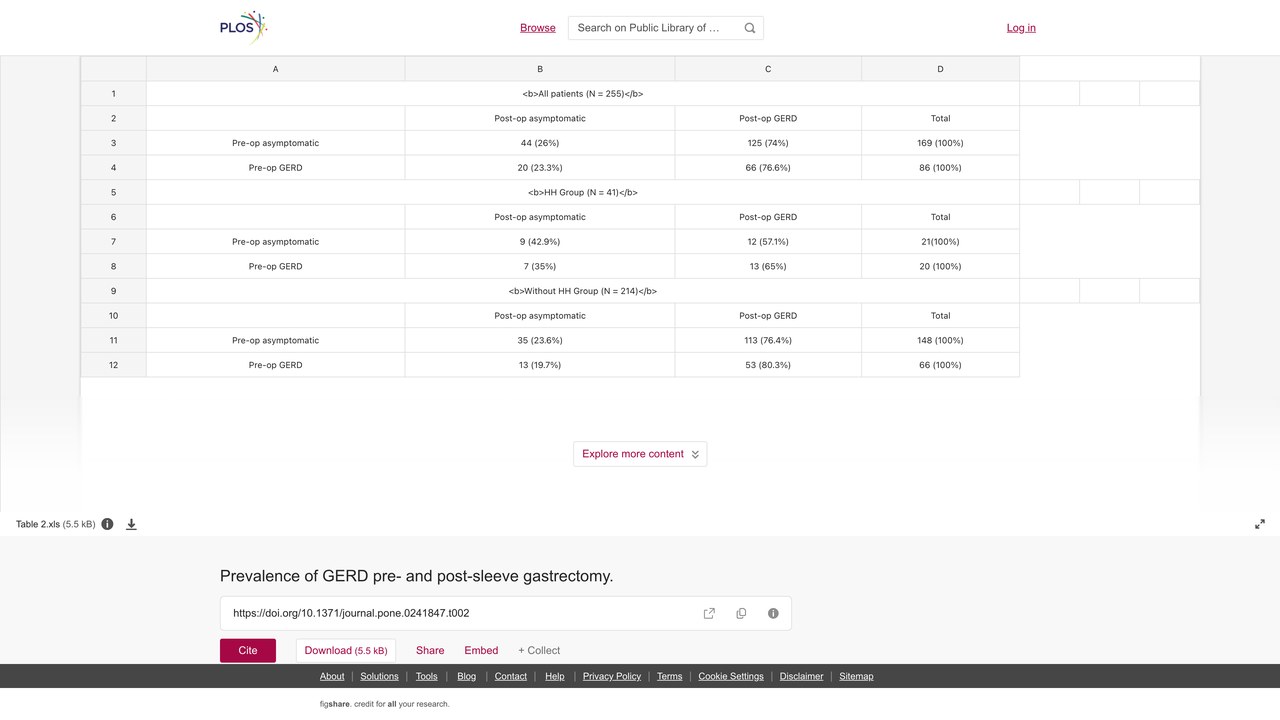The height and width of the screenshot is (720, 1280).
Task: Click cell '125 (74%)'
Action: coord(768,143)
